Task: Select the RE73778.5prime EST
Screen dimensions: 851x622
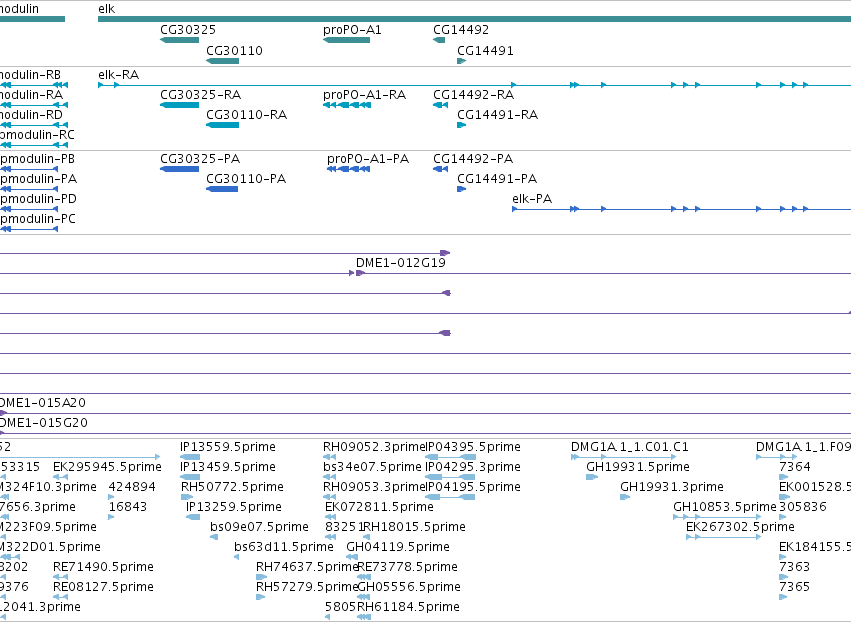Action: point(364,577)
